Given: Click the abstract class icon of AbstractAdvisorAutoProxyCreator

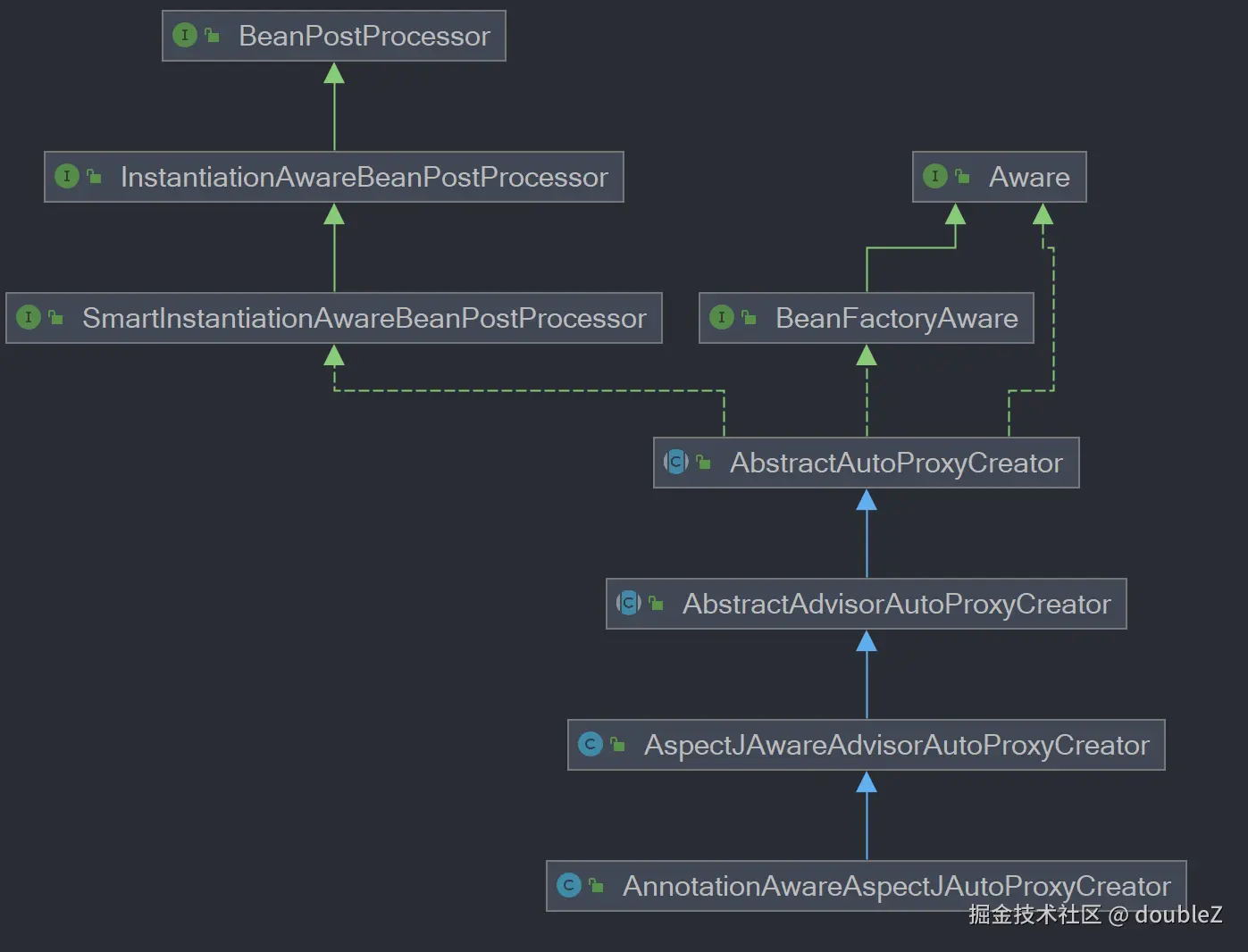Looking at the screenshot, I should click(x=629, y=603).
